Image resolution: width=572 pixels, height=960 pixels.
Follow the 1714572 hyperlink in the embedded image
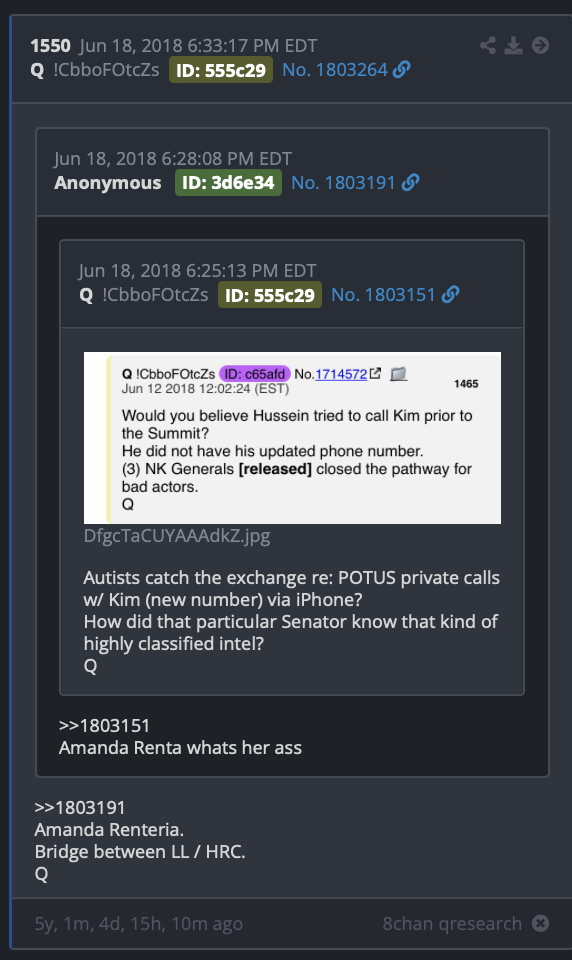coord(341,373)
